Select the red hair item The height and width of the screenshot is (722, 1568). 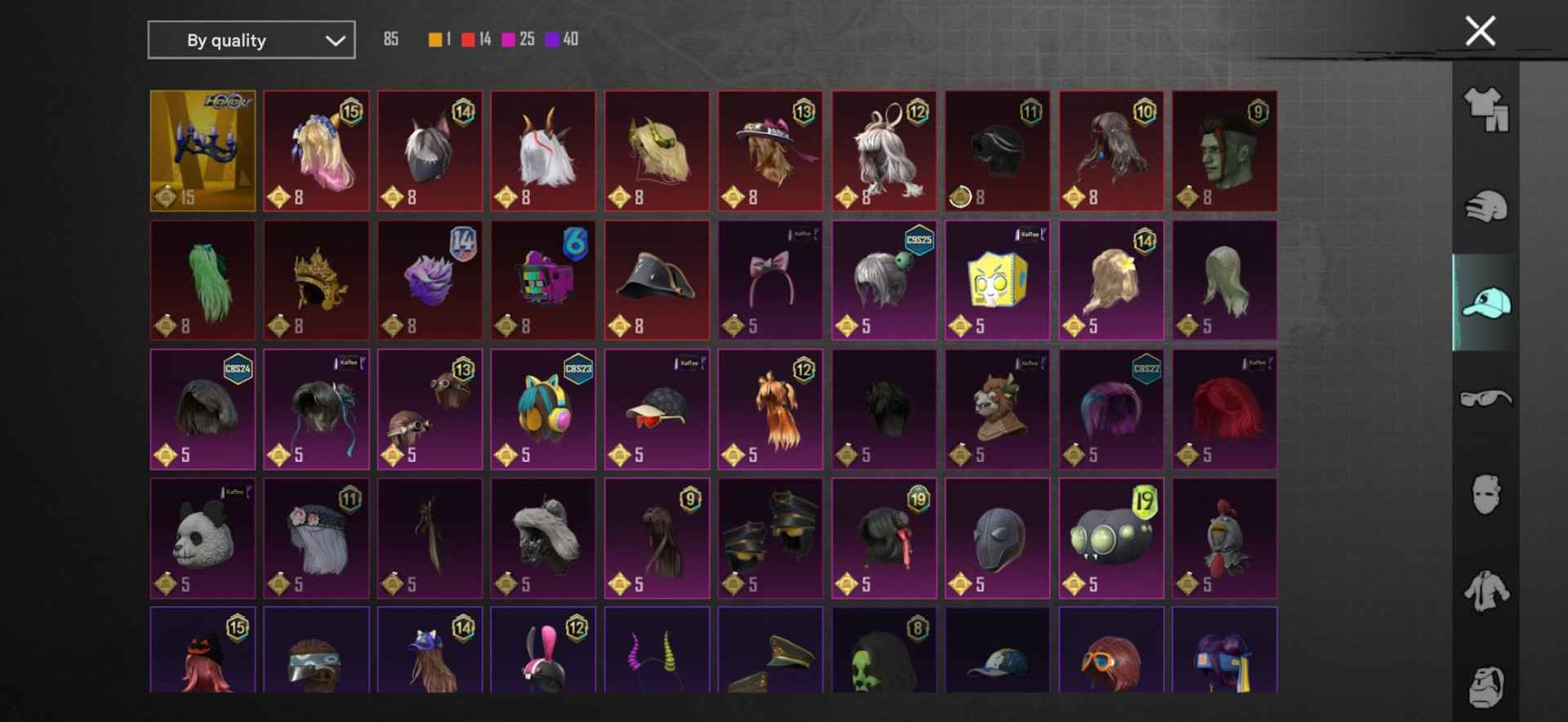coord(1224,409)
